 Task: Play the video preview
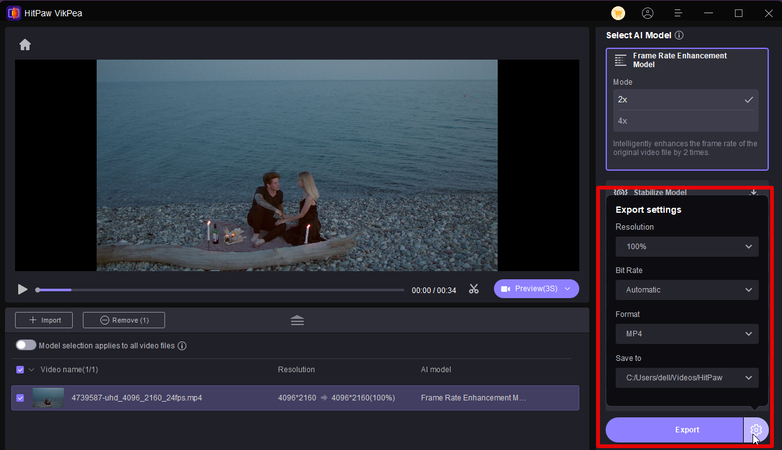pyautogui.click(x=22, y=289)
